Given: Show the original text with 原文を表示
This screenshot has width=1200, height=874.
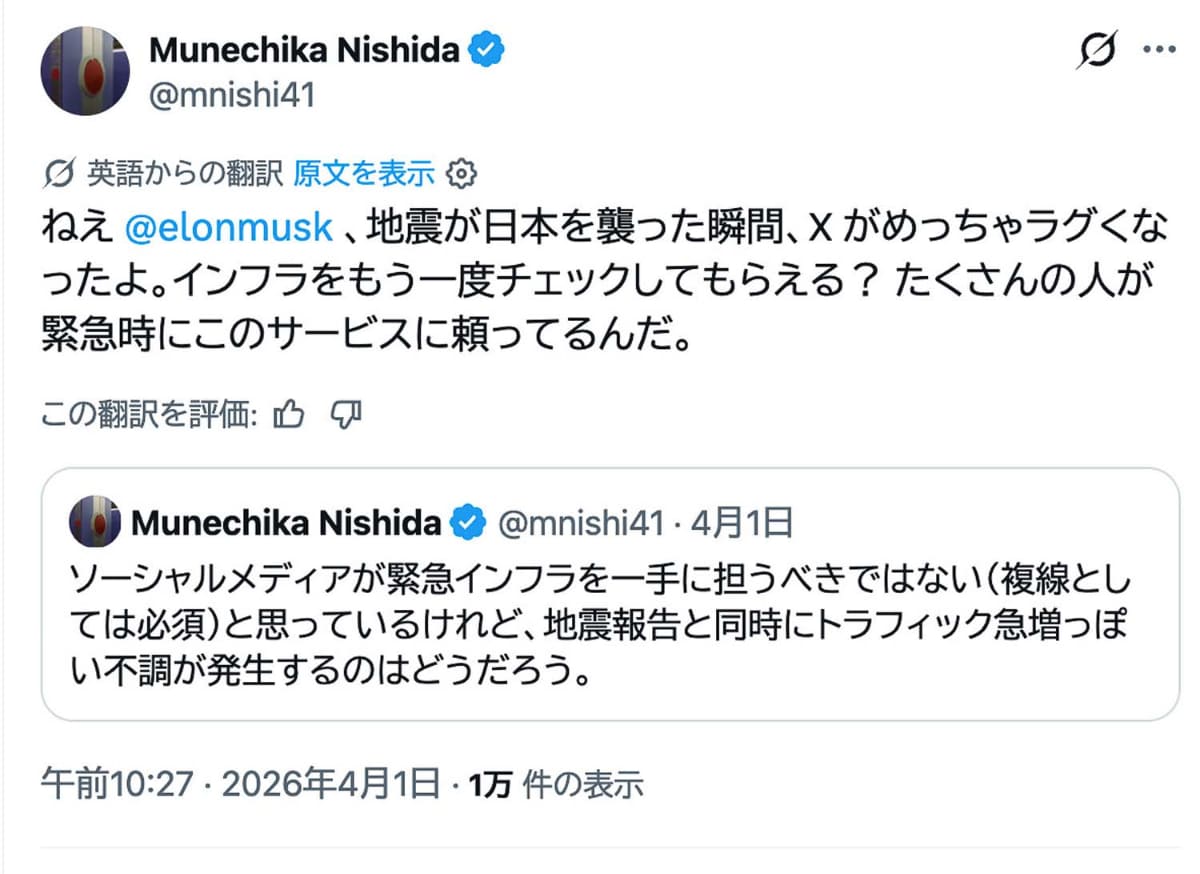Looking at the screenshot, I should tap(365, 172).
